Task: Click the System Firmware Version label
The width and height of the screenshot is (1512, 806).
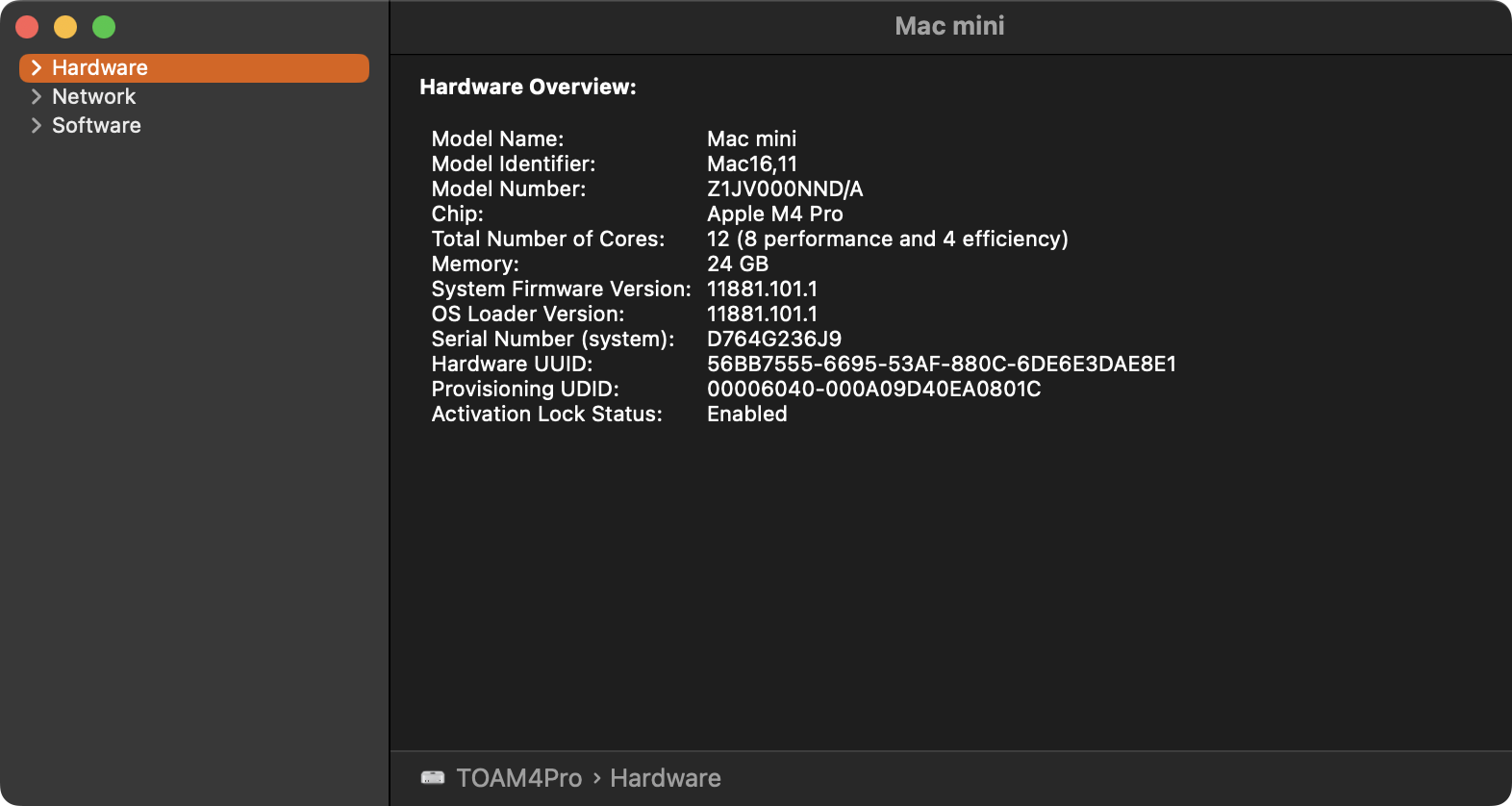Action: tap(562, 289)
